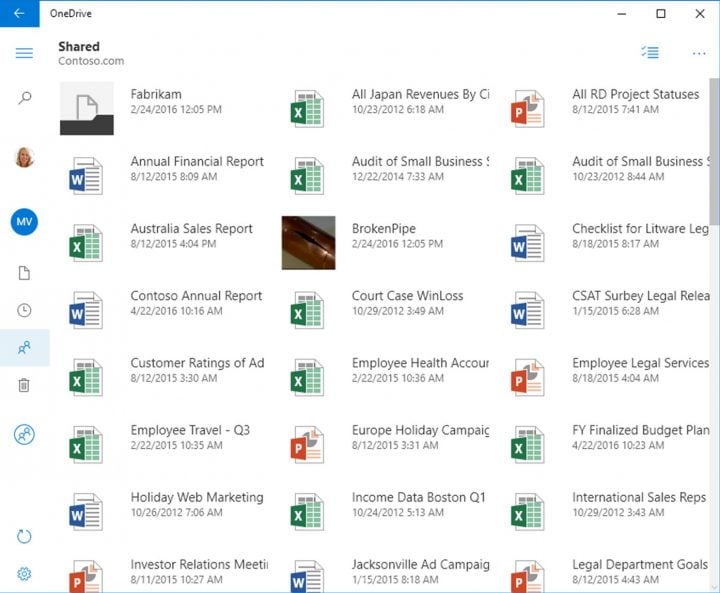Open the file named All RD Project Statuses
Viewport: 720px width, 593px height.
(636, 94)
